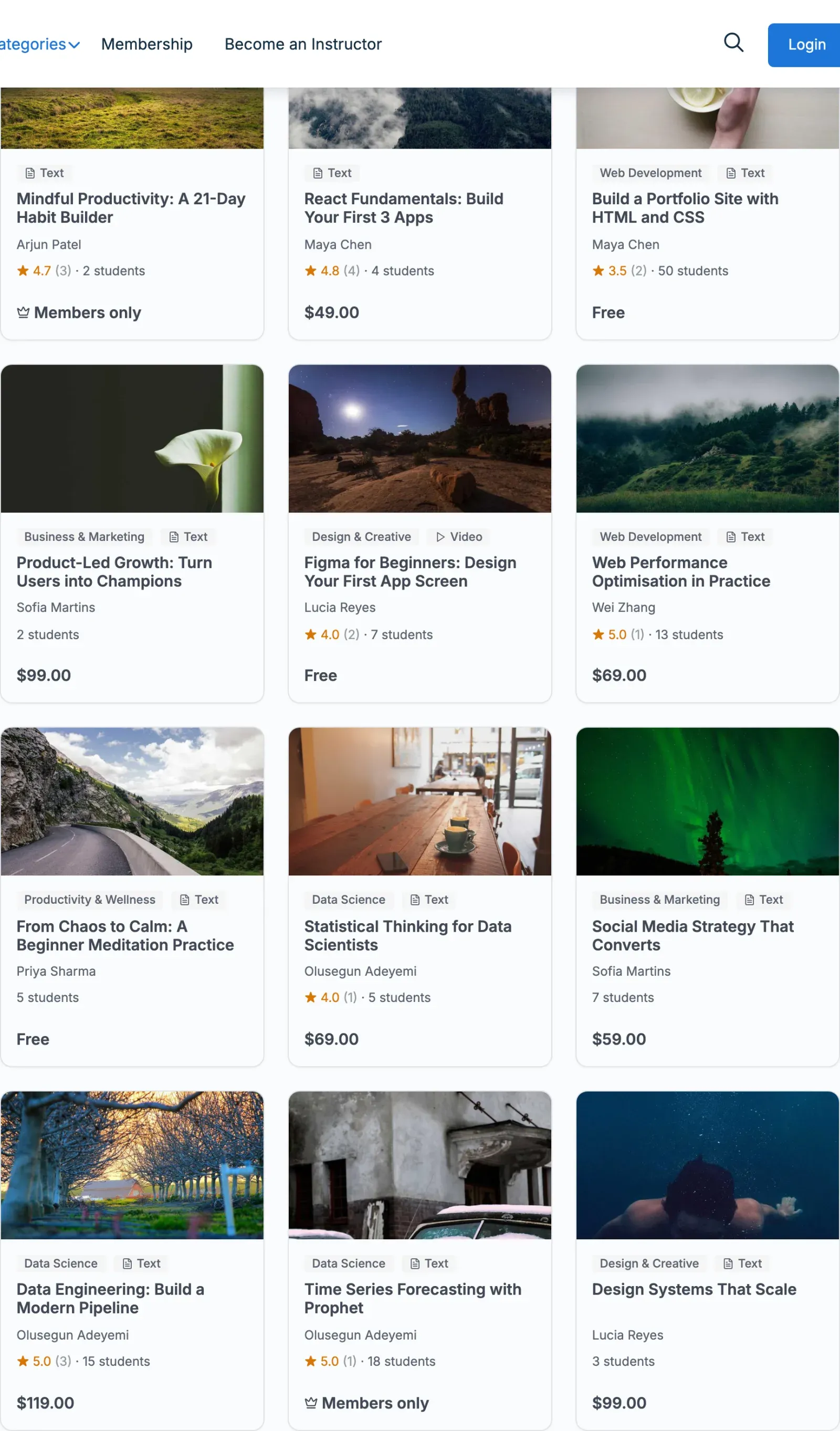Click the star icon on Web Performance Optimisation

click(598, 634)
